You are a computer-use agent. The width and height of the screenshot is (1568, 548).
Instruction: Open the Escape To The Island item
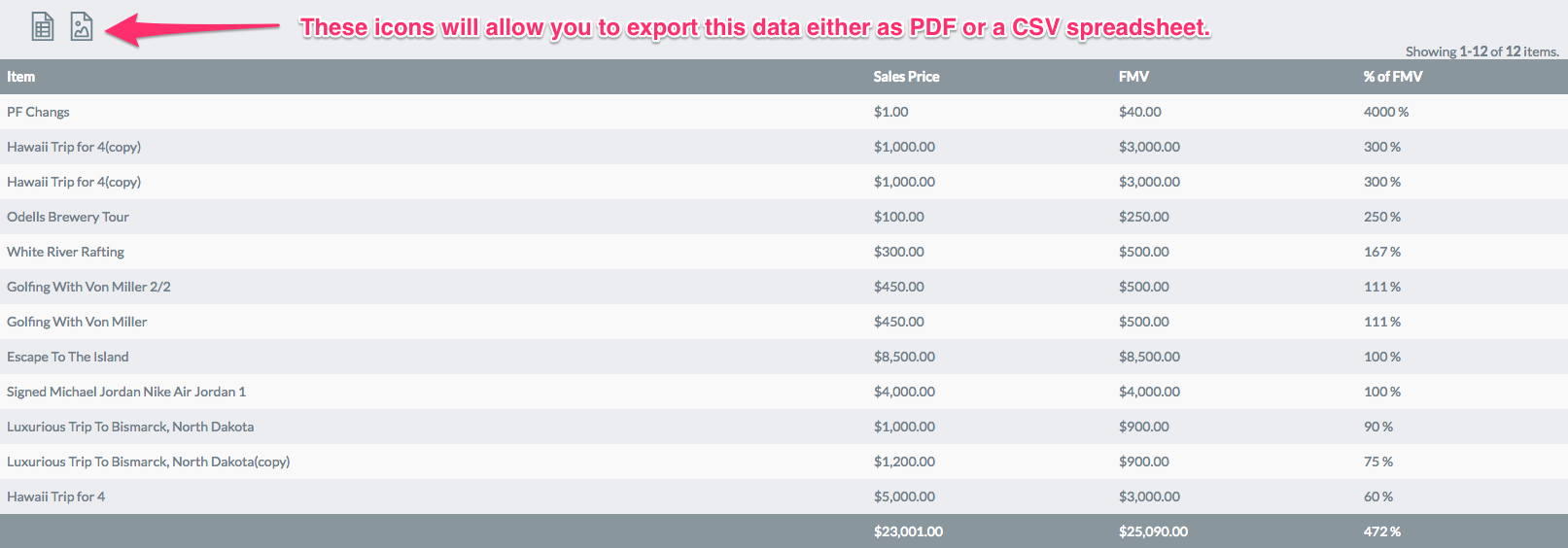click(x=68, y=357)
